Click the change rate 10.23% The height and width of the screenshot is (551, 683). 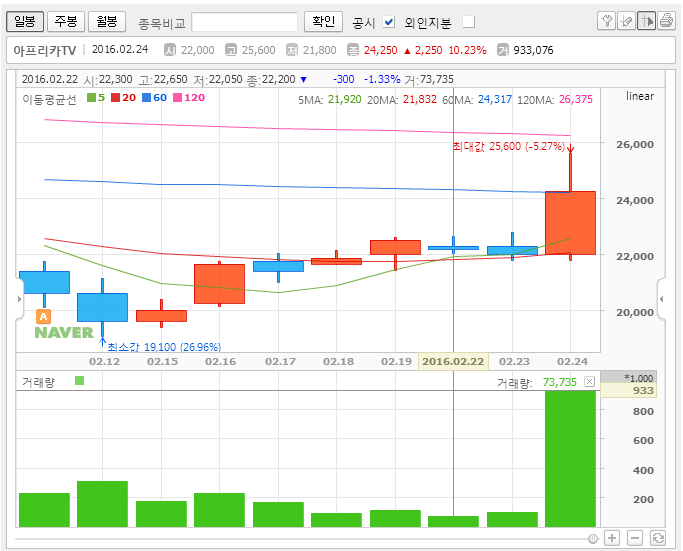[467, 50]
